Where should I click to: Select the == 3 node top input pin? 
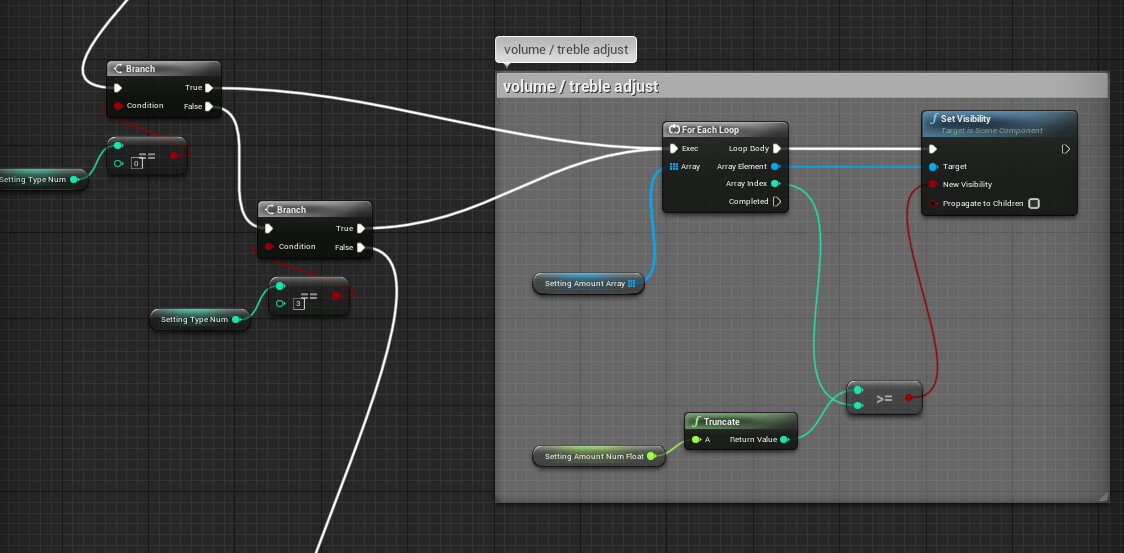click(280, 286)
